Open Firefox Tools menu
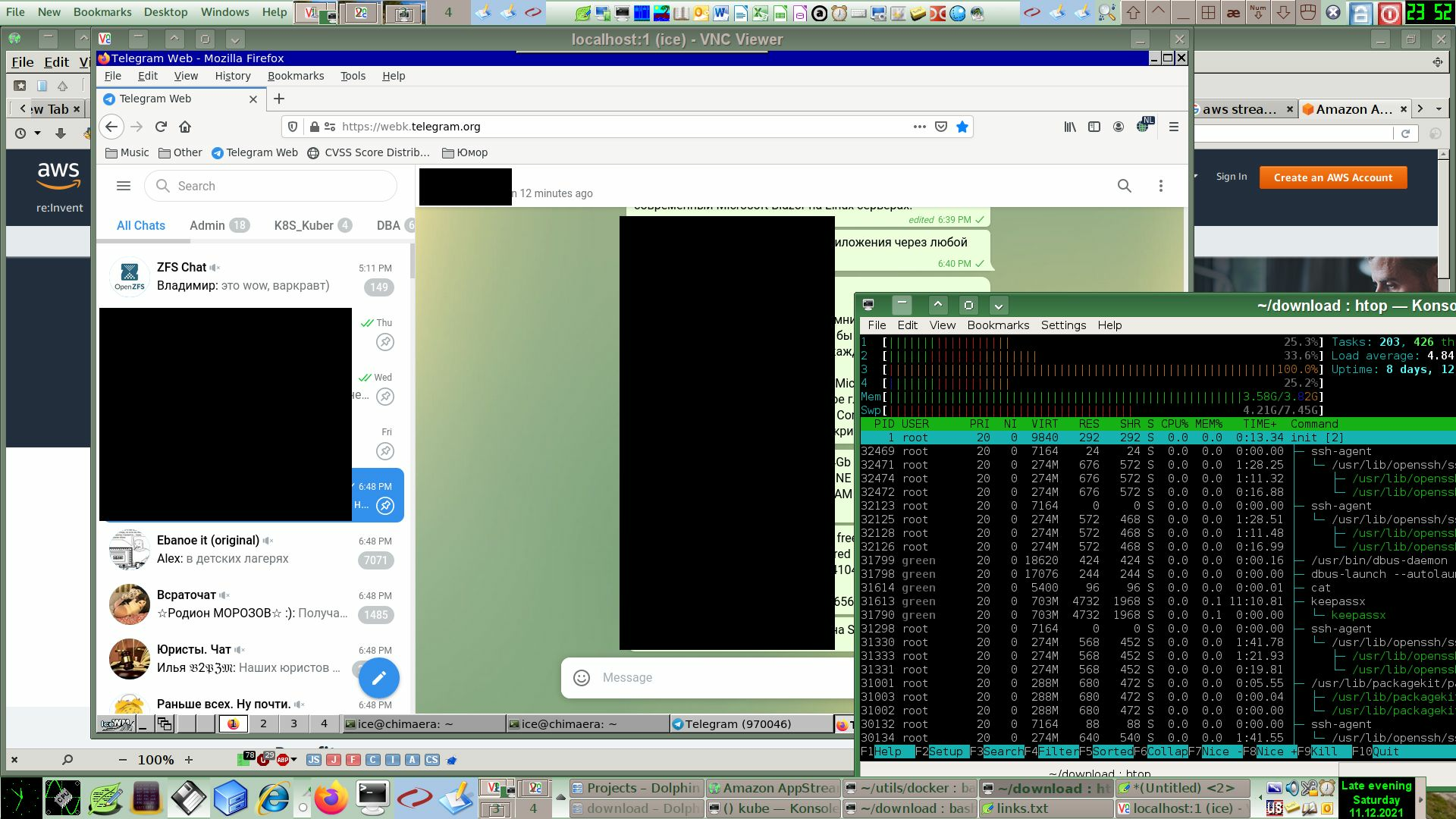The height and width of the screenshot is (819, 1456). pyautogui.click(x=353, y=76)
